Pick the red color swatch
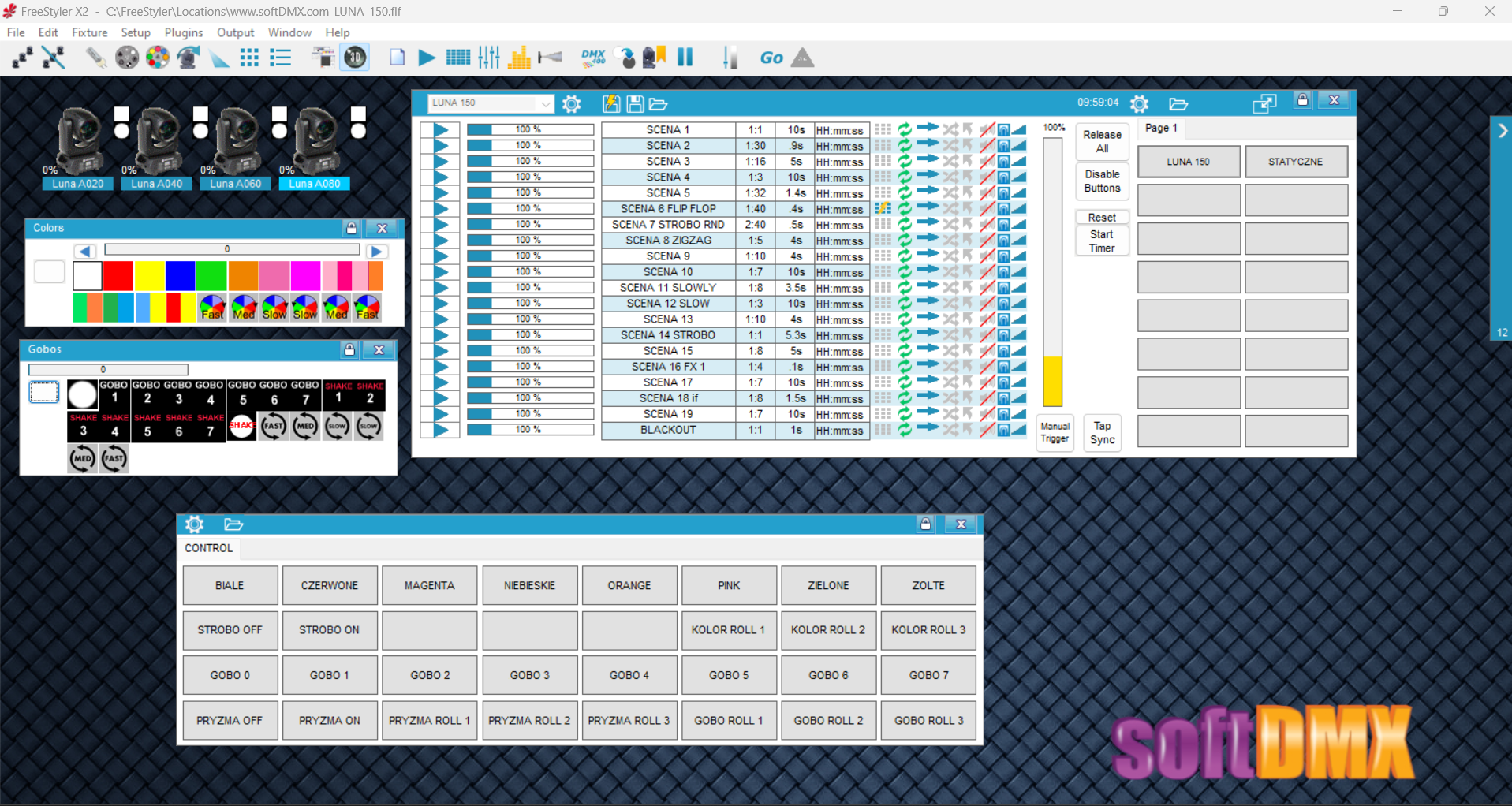 [118, 276]
